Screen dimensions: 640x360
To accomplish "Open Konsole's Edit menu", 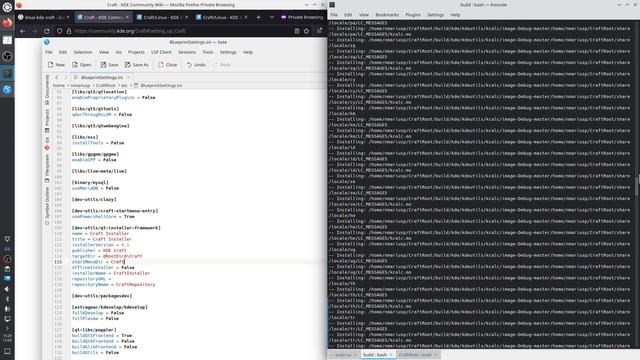I will tap(348, 15).
